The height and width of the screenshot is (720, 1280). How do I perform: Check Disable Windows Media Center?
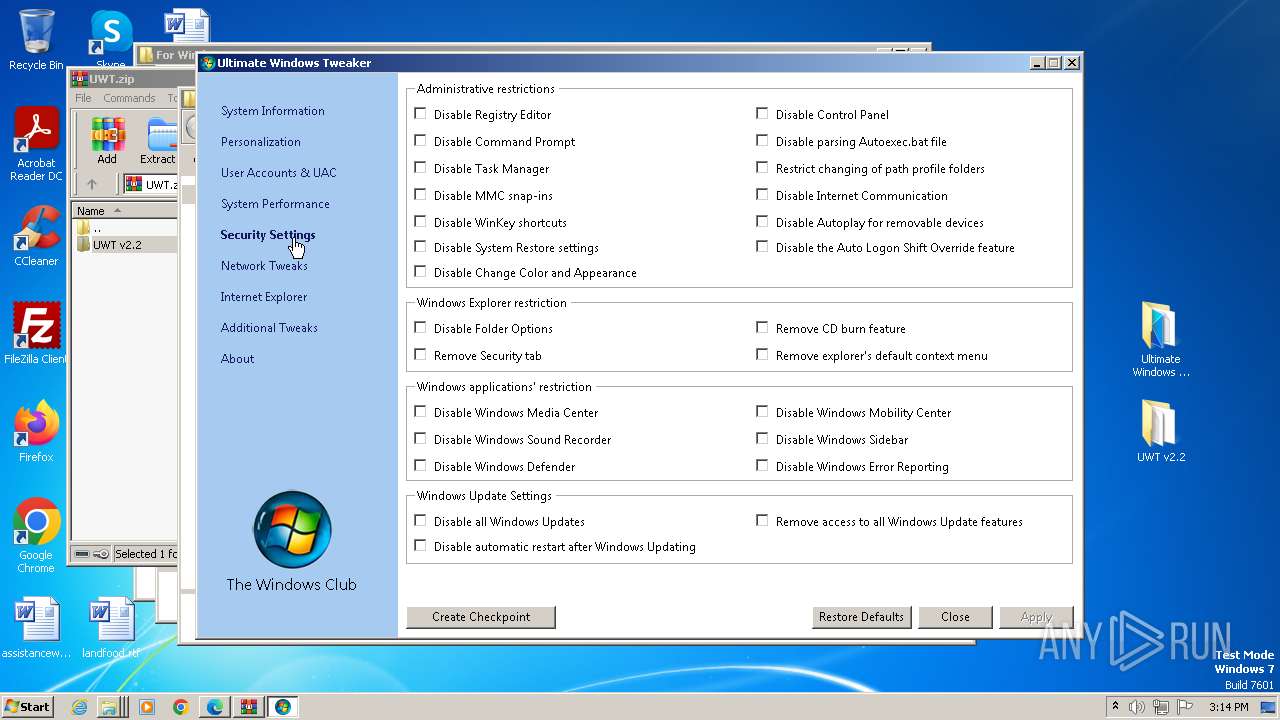420,412
